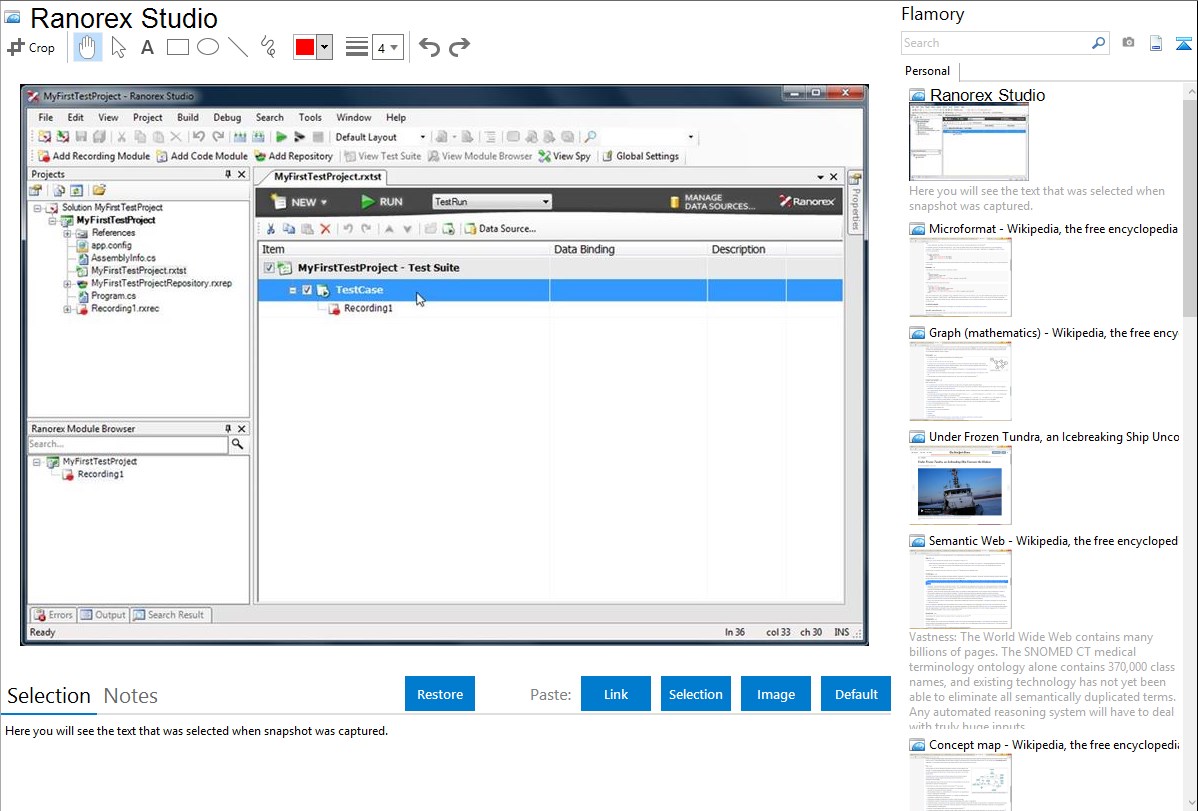Open the line width dropdown showing 4
This screenshot has width=1198, height=811.
387,47
